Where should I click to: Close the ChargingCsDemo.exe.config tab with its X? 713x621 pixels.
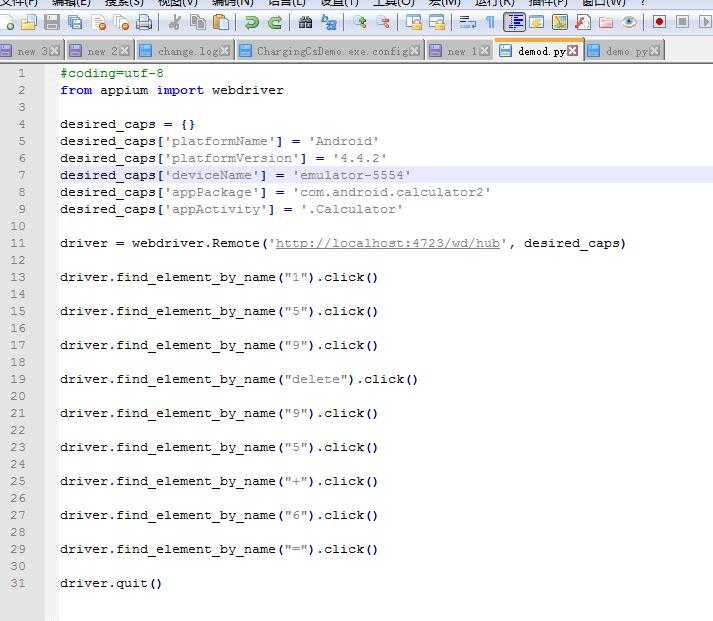click(x=415, y=51)
